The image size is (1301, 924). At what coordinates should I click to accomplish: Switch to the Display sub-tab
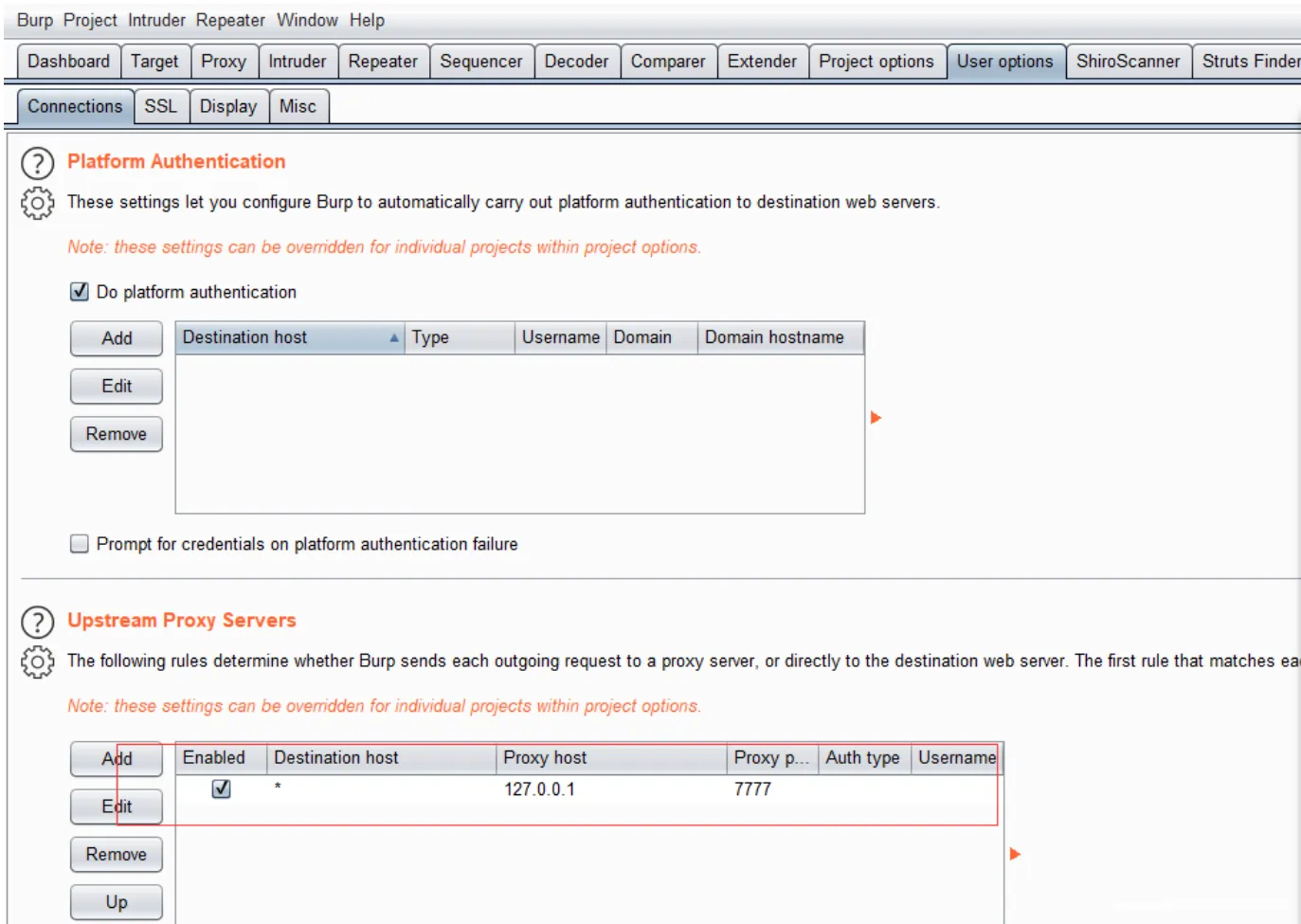(227, 106)
